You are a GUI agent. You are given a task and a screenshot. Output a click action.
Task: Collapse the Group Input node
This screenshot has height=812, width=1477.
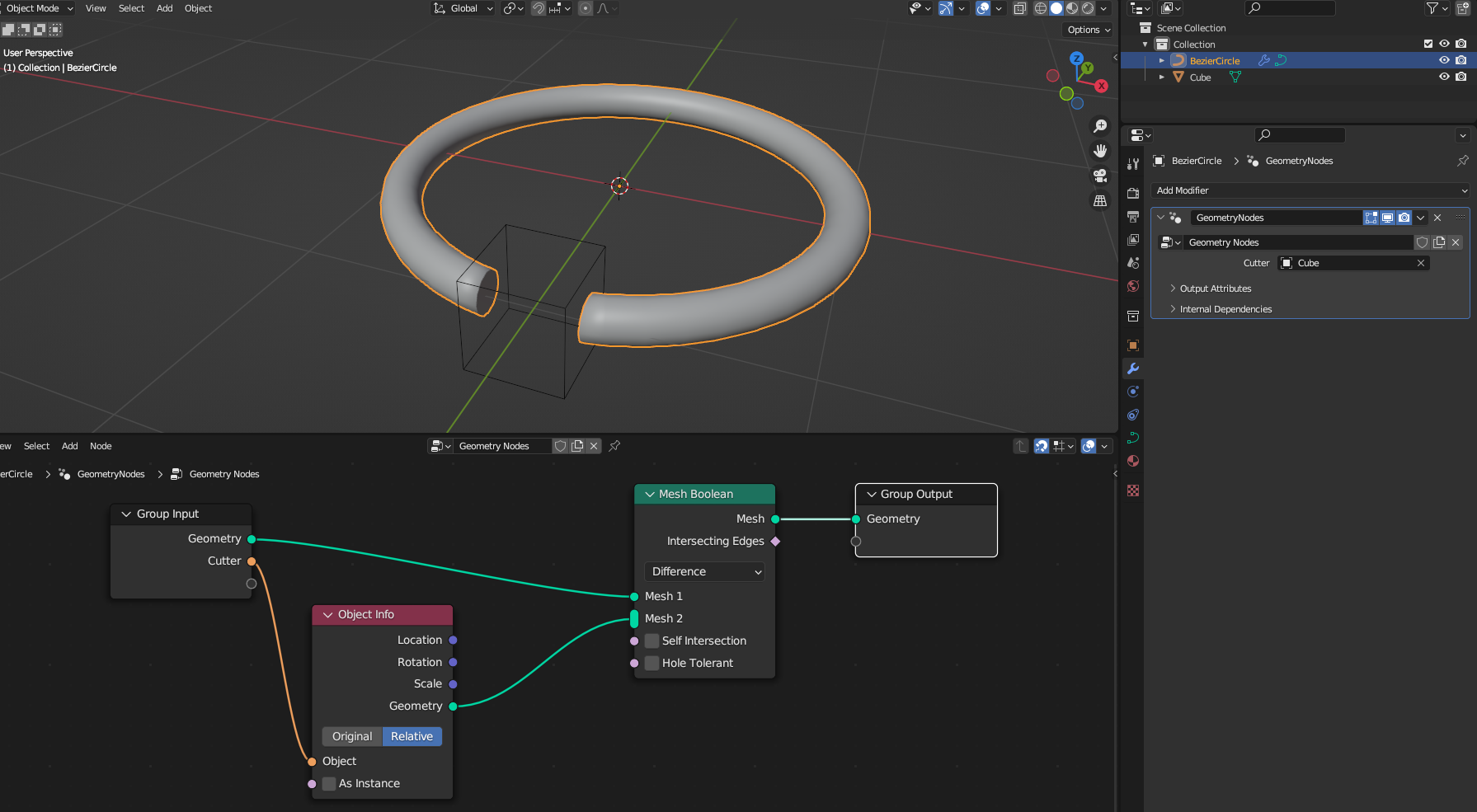126,514
